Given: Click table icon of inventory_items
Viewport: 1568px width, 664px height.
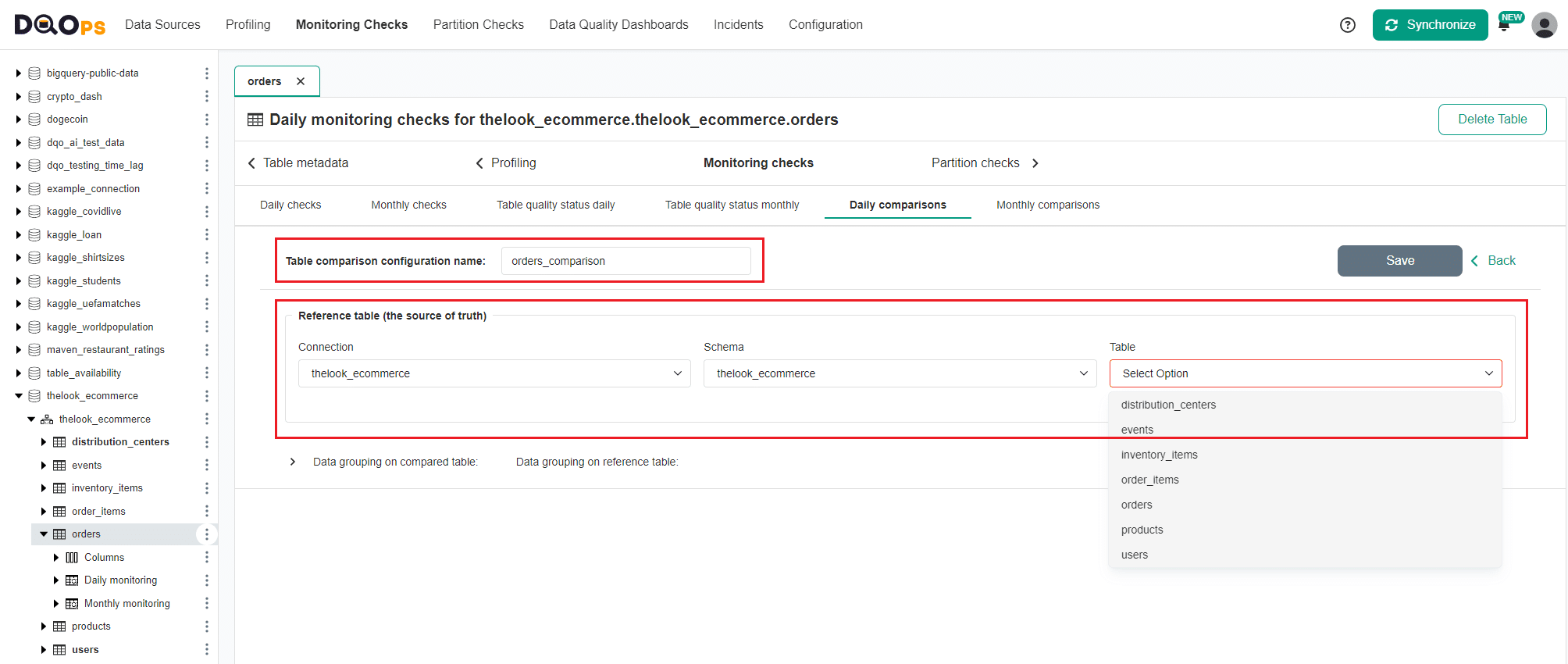Looking at the screenshot, I should 59,488.
